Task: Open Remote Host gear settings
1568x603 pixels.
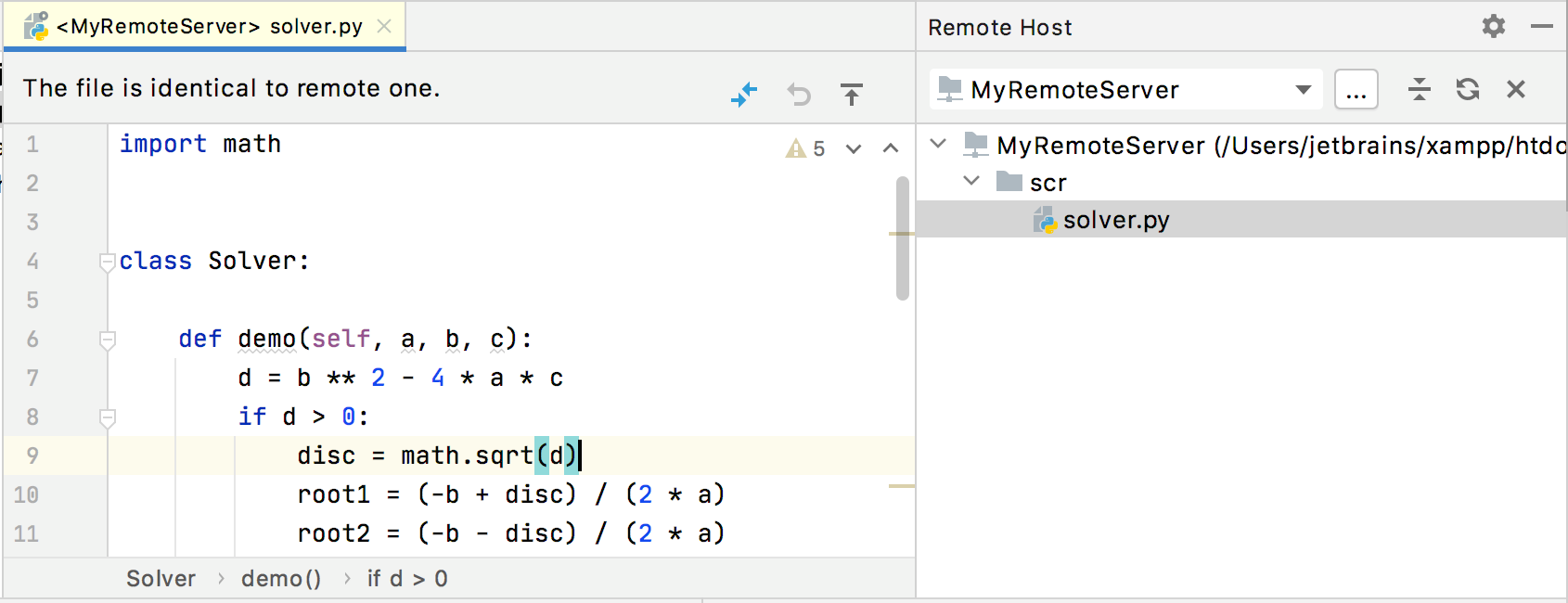Action: point(1493,27)
